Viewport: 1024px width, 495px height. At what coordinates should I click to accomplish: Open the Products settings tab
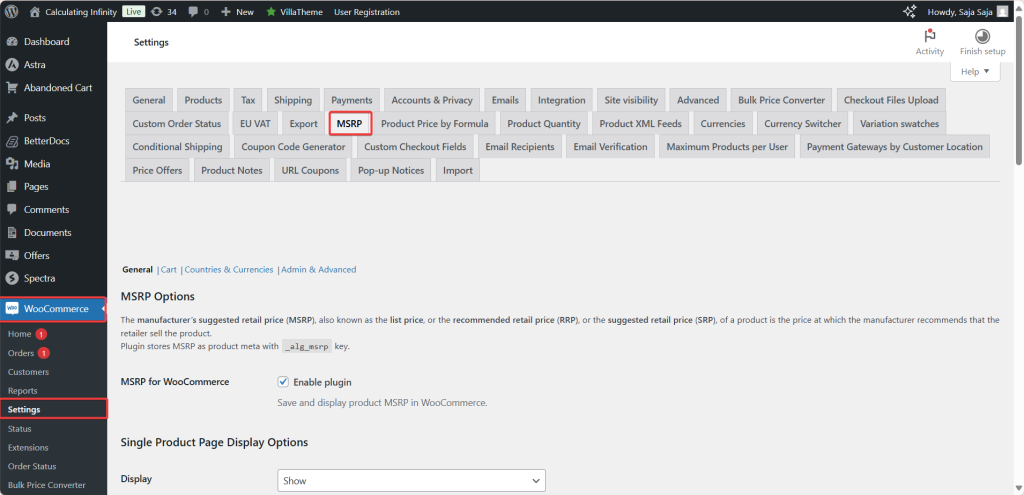click(203, 100)
